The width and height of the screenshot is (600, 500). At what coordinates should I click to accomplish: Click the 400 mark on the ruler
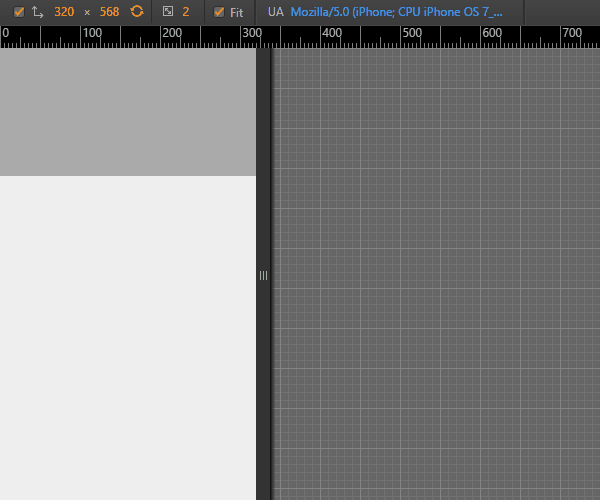click(332, 34)
